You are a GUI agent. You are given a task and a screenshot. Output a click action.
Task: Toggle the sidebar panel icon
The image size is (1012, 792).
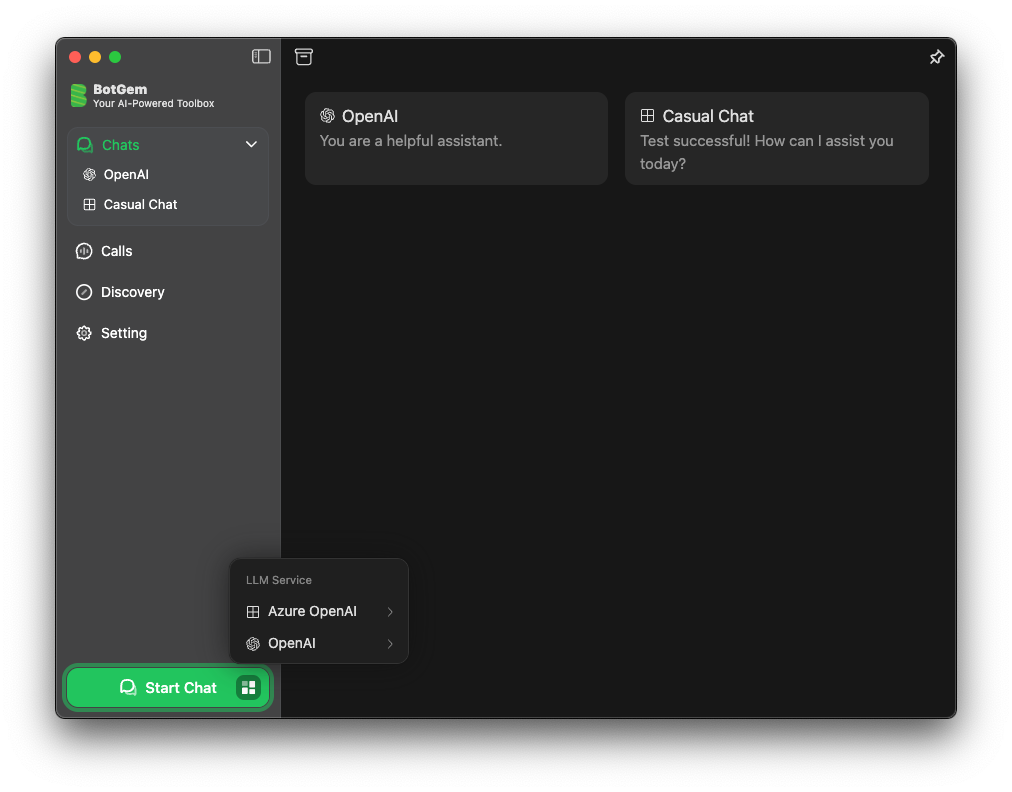coord(261,57)
